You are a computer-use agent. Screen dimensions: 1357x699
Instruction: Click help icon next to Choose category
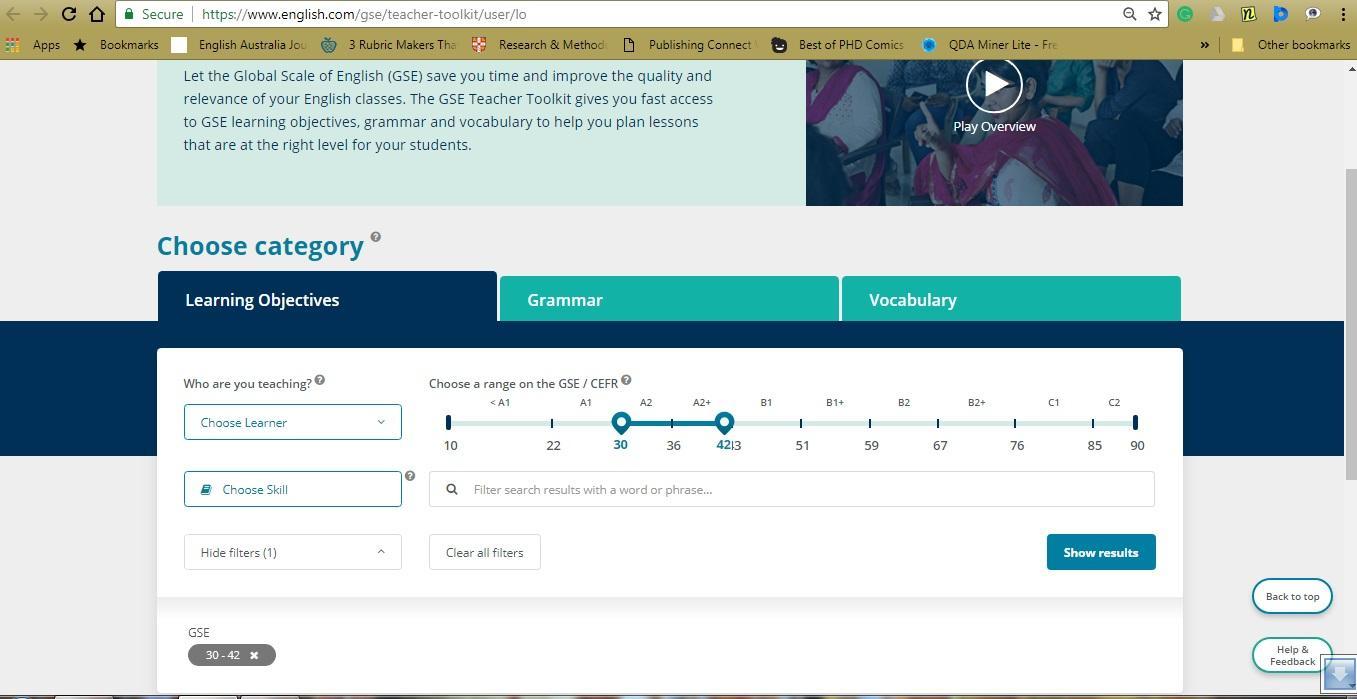pyautogui.click(x=376, y=237)
